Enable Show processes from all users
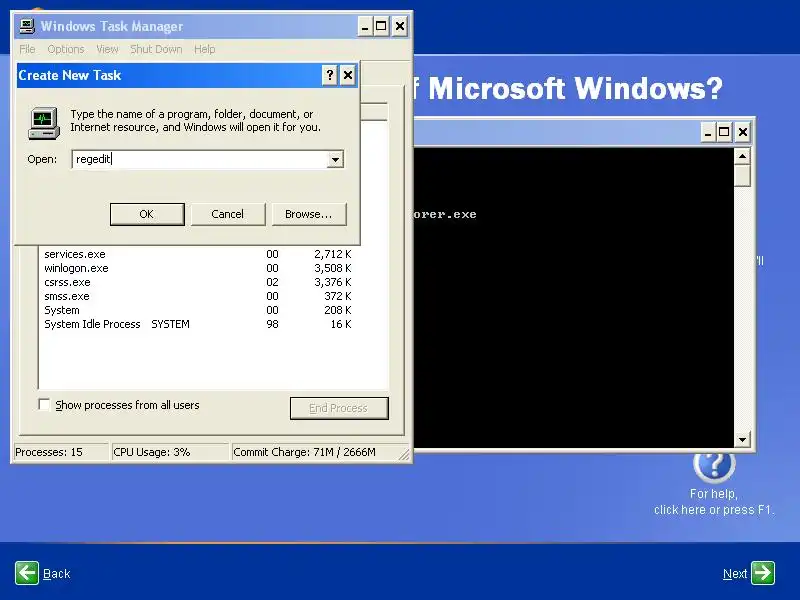Image resolution: width=800 pixels, height=600 pixels. tap(44, 405)
